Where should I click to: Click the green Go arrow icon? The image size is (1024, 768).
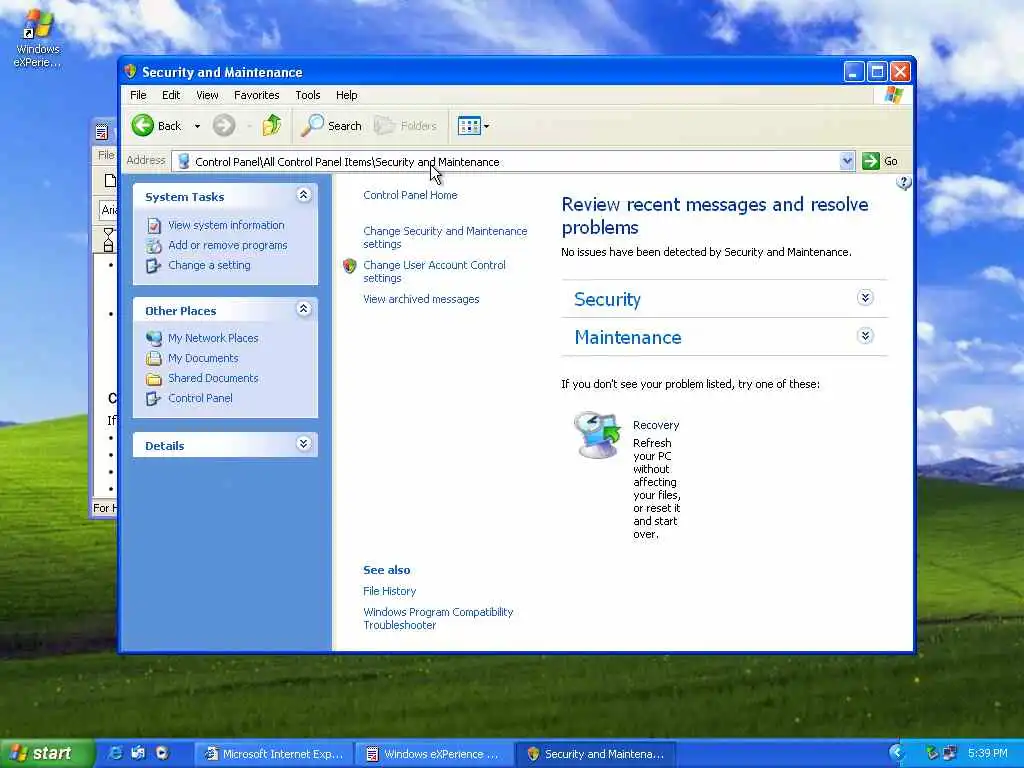871,161
